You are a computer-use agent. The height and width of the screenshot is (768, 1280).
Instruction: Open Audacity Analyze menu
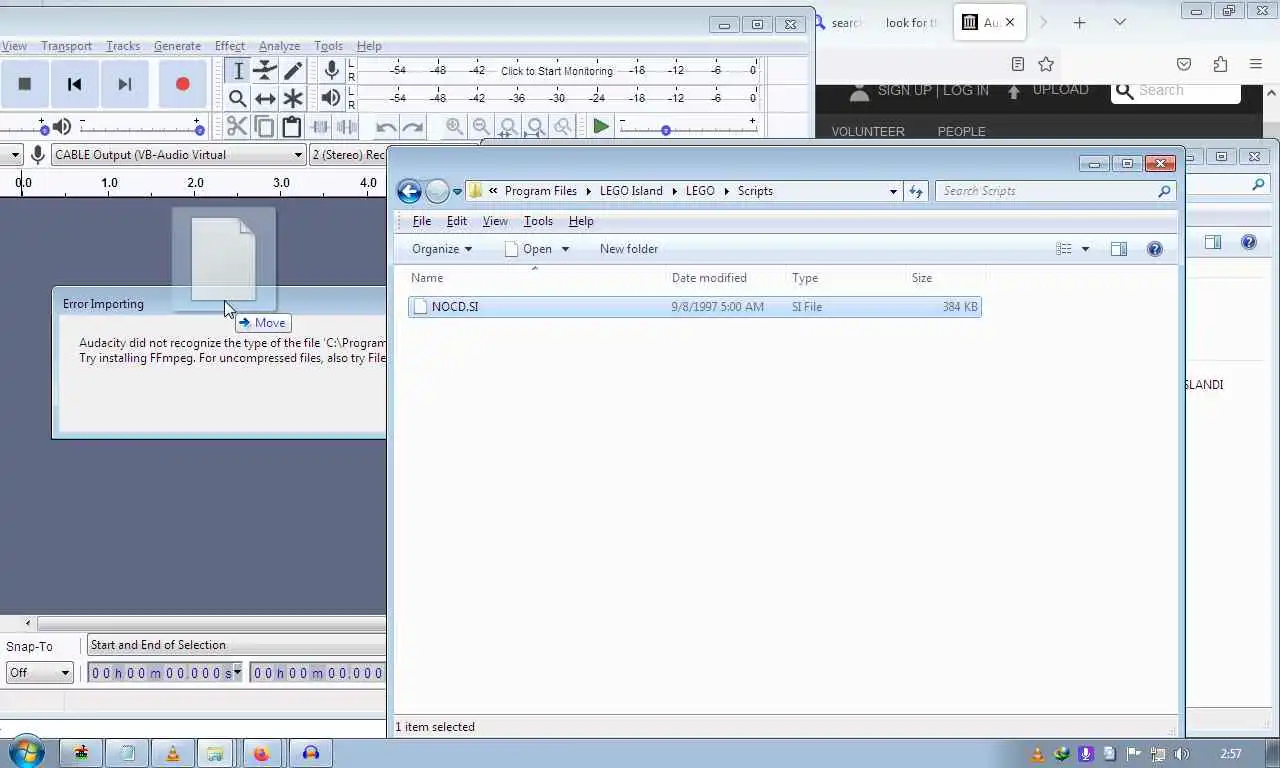pyautogui.click(x=279, y=46)
